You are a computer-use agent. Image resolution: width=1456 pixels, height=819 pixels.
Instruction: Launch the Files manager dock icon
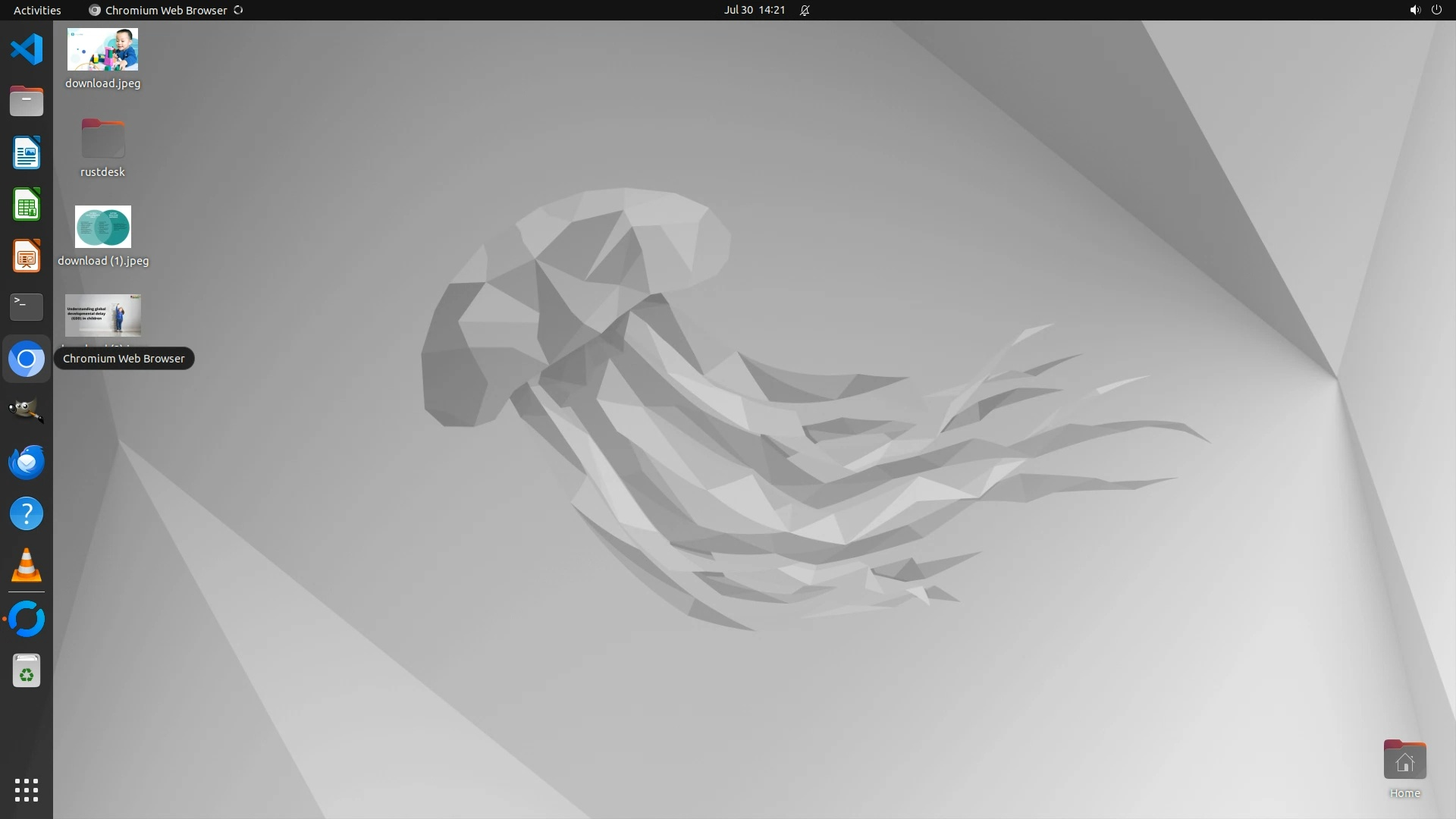(x=27, y=102)
